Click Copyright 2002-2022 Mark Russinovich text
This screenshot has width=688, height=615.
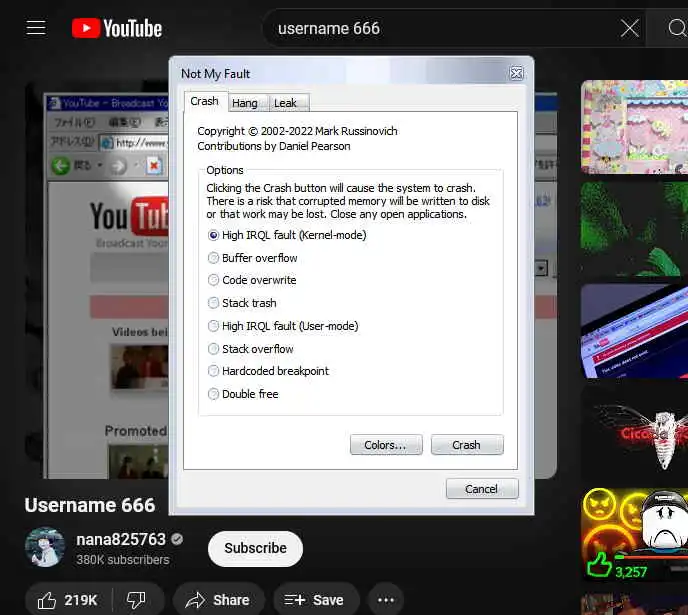(297, 131)
